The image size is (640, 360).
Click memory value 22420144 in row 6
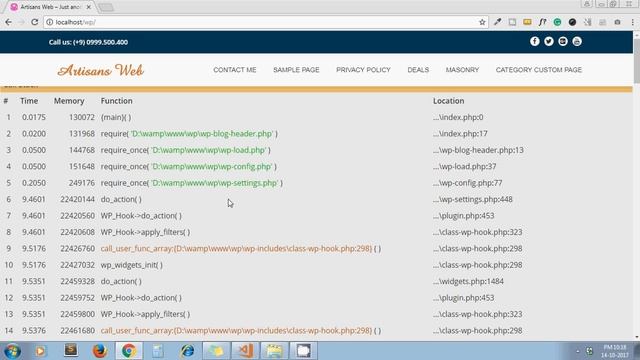pos(78,199)
